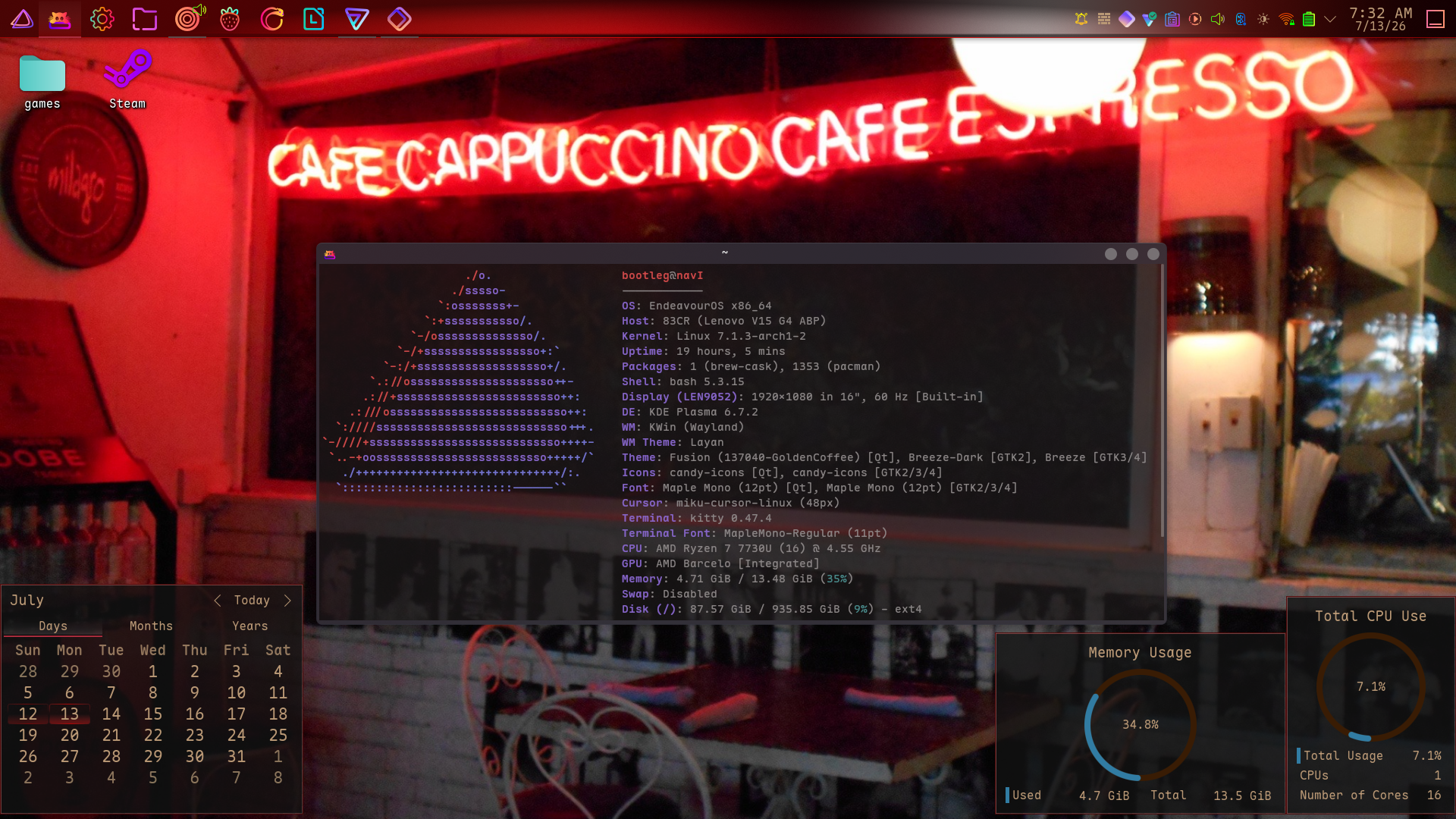The image size is (1456, 819).
Task: Open the media player tray icon
Action: [x=1195, y=19]
